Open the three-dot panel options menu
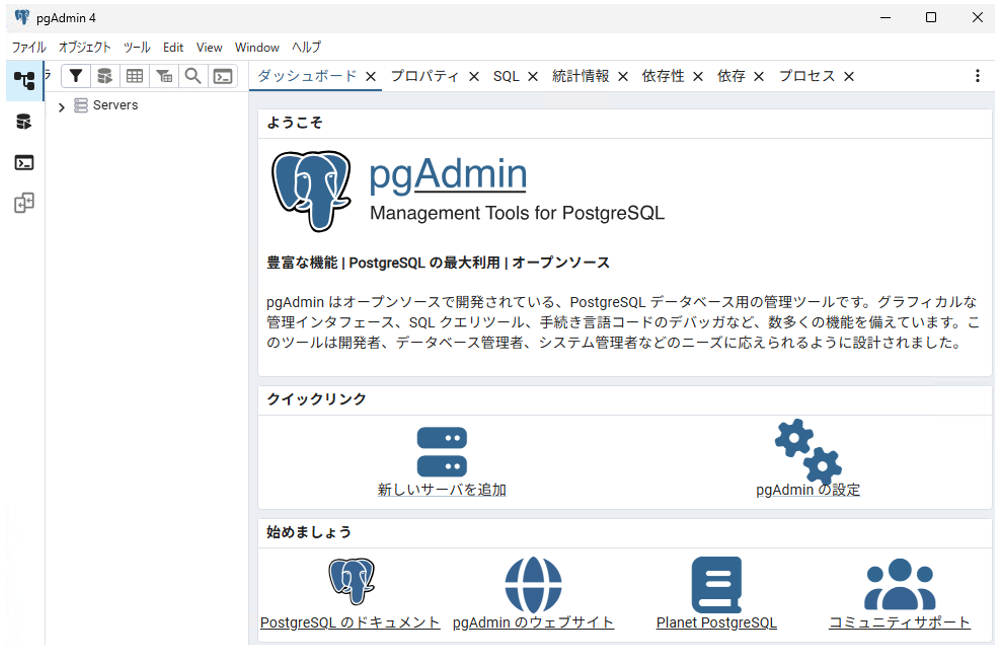This screenshot has width=995, height=645. (x=977, y=76)
